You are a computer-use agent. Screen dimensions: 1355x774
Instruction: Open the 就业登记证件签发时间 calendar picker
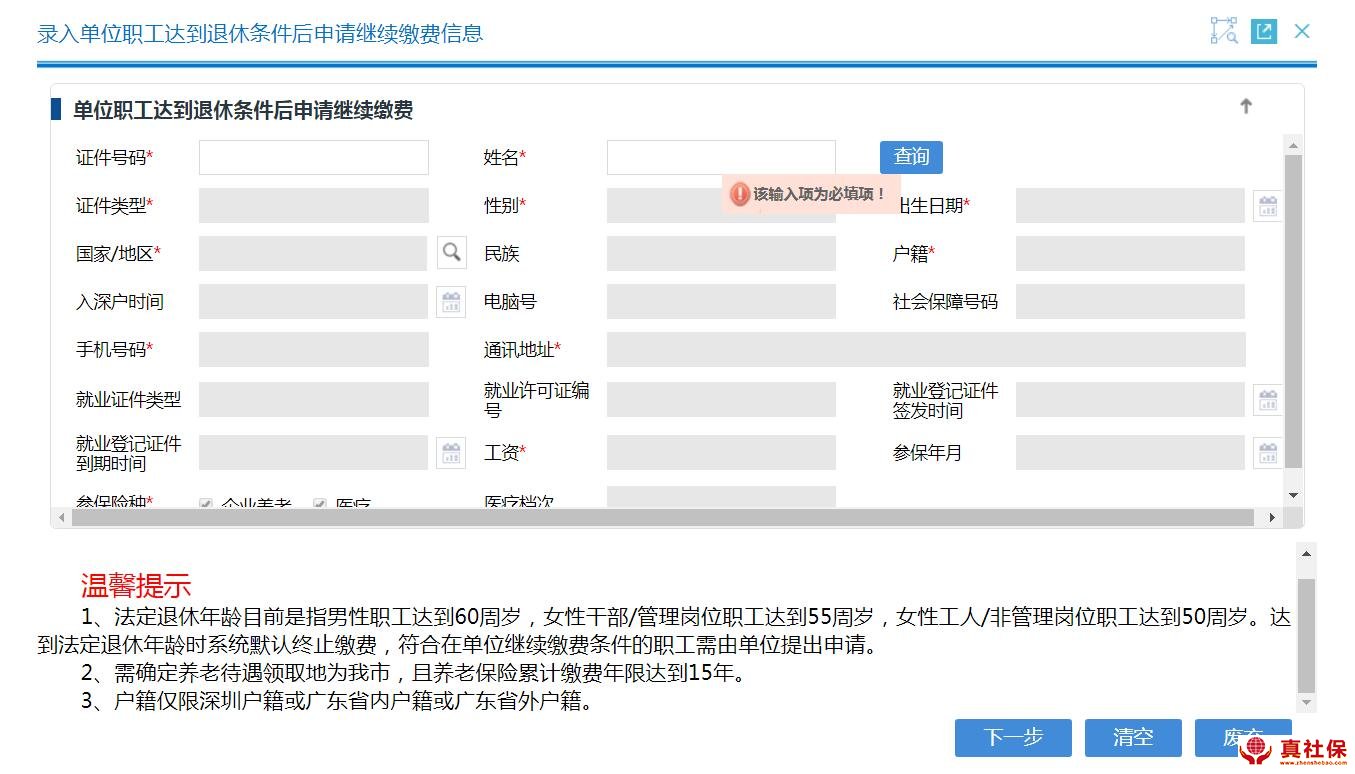[1267, 401]
